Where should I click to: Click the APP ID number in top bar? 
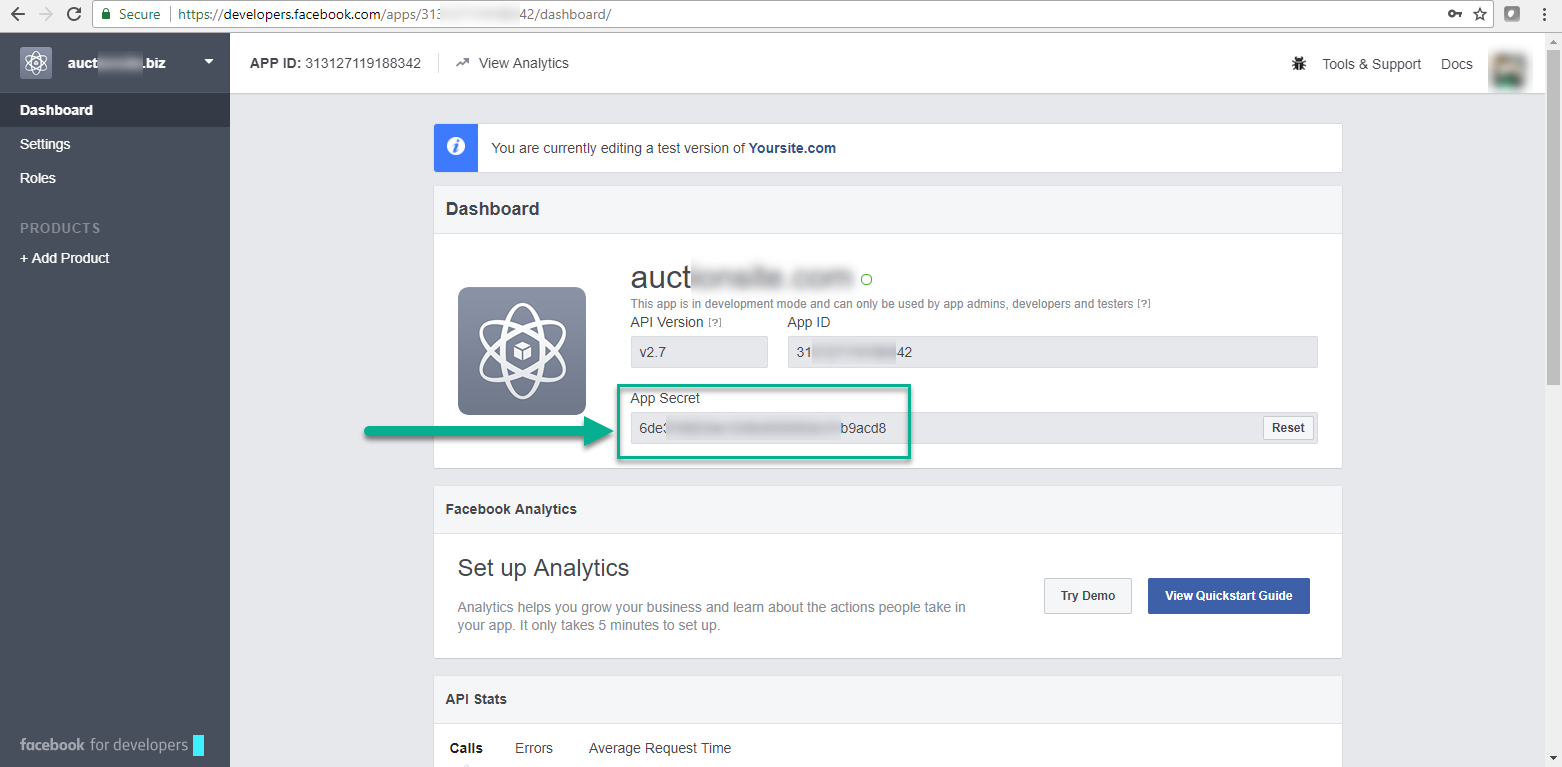[x=363, y=63]
